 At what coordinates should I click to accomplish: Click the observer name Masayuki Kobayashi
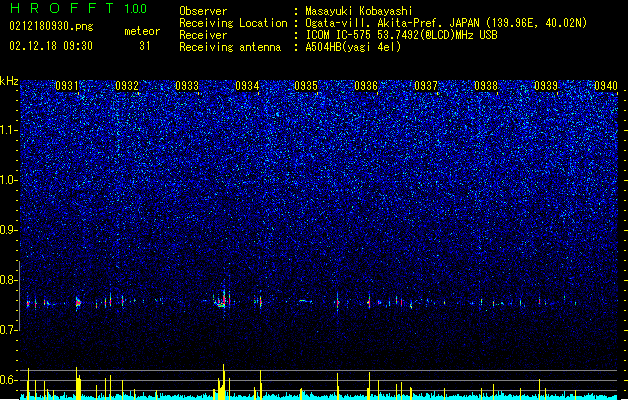(359, 11)
